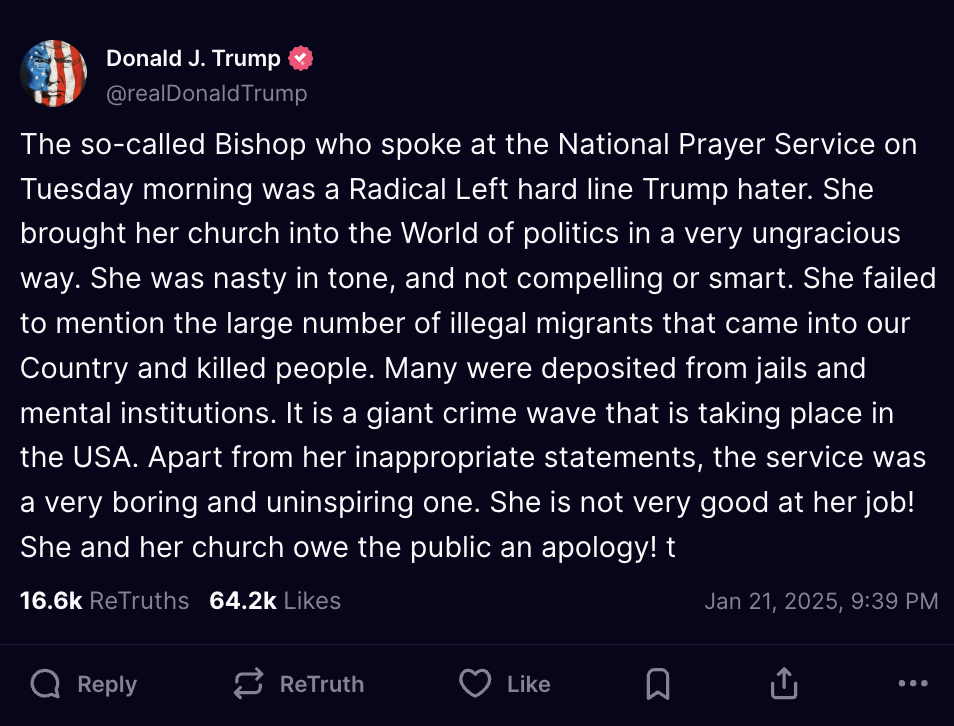Click the ReTruth text label
954x726 pixels.
tap(322, 684)
